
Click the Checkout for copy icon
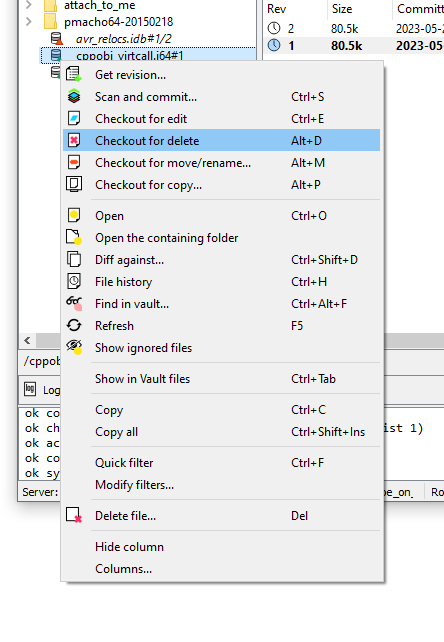[74, 184]
